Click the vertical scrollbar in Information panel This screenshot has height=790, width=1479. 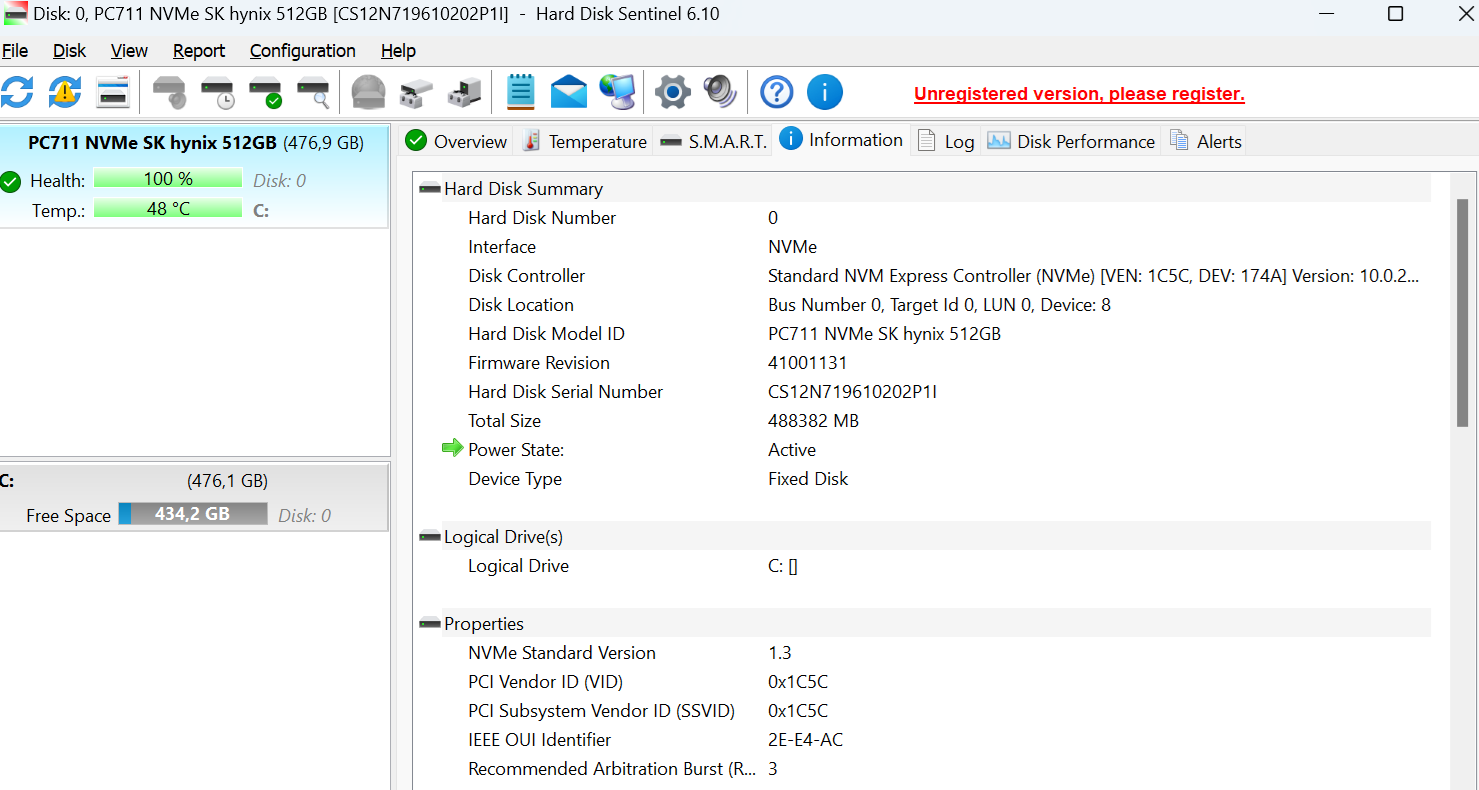tap(1462, 312)
